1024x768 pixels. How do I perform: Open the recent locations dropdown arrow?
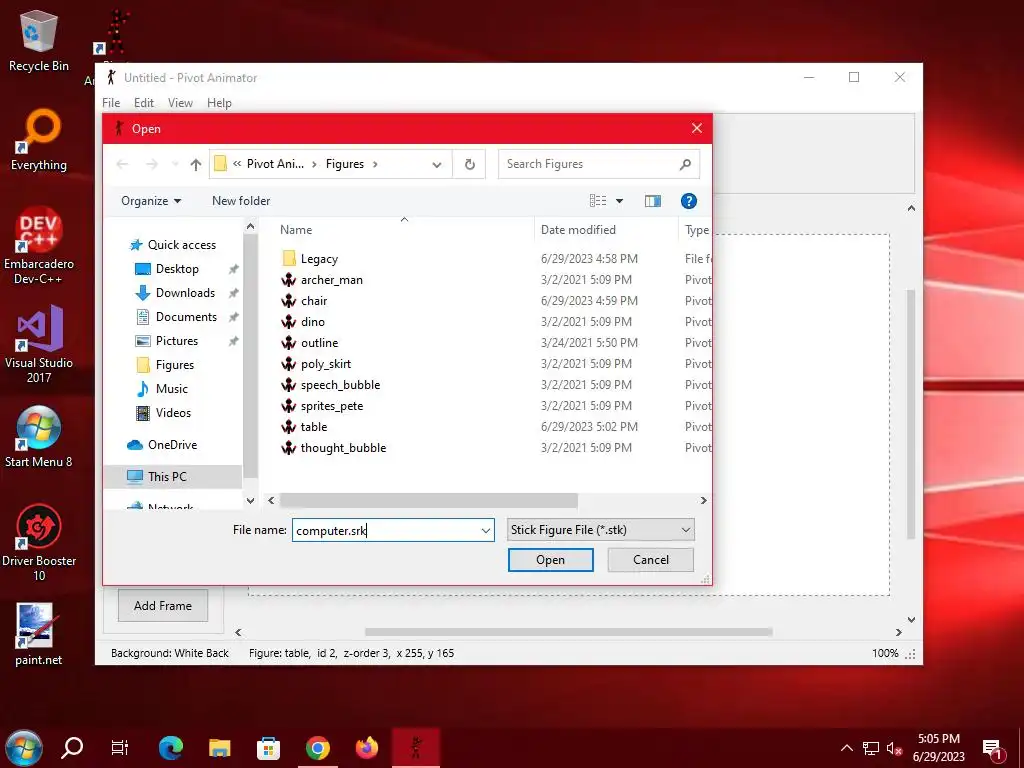pyautogui.click(x=174, y=164)
